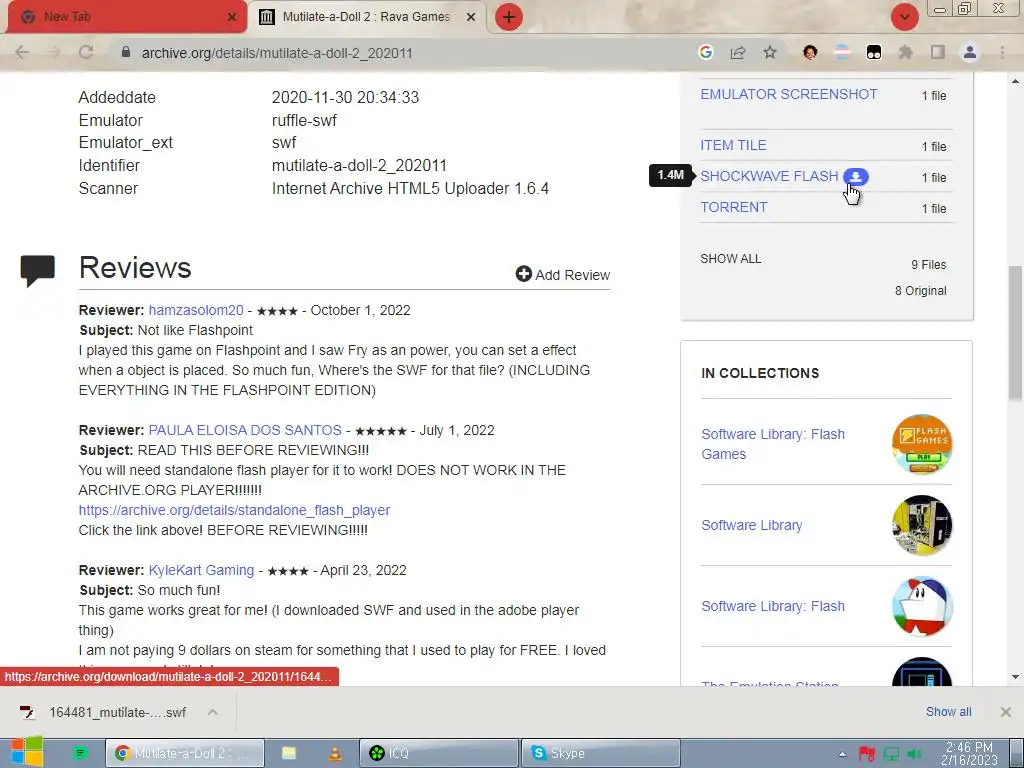Switch to Skype in the taskbar
The height and width of the screenshot is (768, 1024).
point(601,753)
